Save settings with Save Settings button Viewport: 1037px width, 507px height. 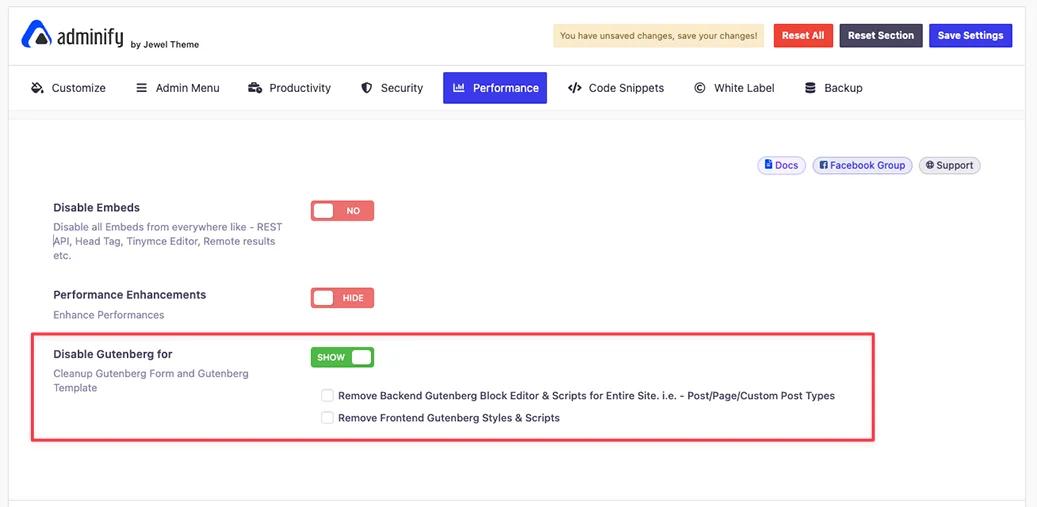[x=970, y=36]
